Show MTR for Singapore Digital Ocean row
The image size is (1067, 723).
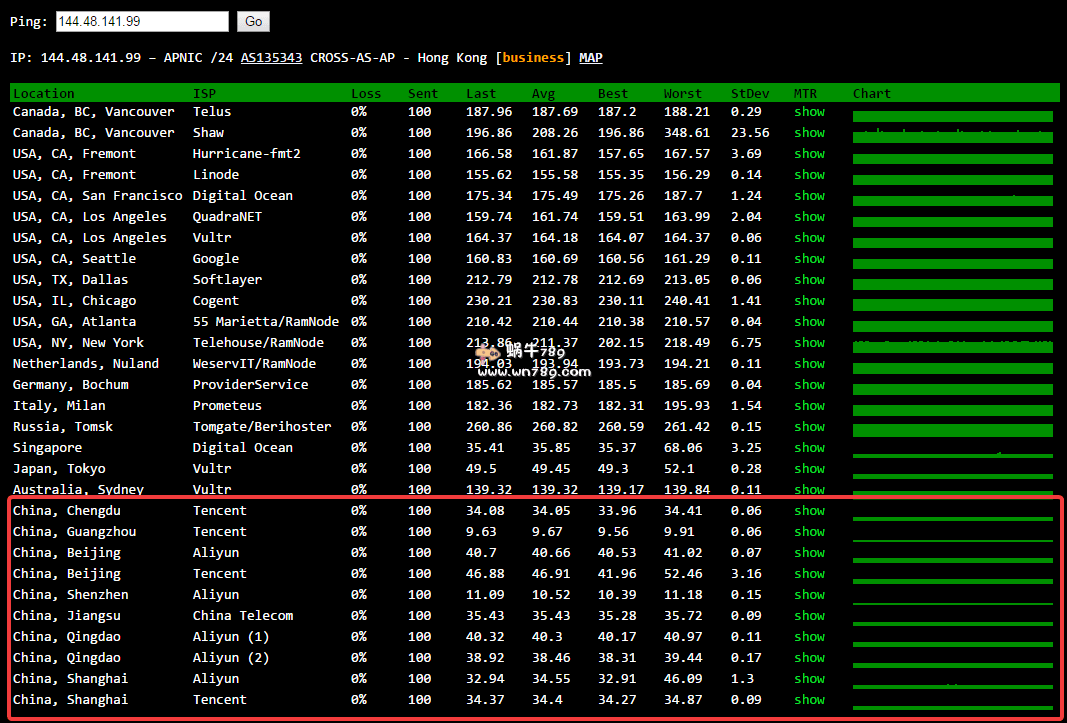[809, 448]
